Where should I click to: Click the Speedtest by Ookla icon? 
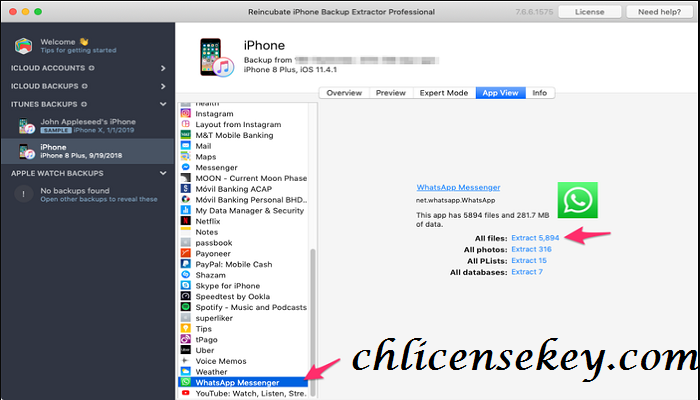[x=186, y=296]
